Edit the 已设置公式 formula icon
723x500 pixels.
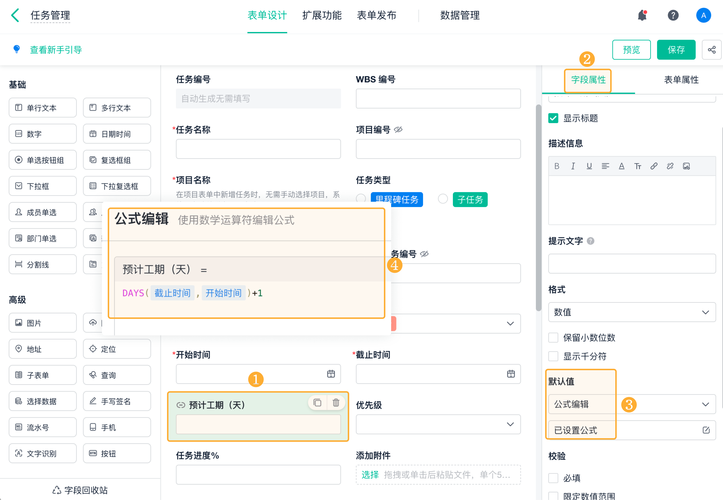pos(705,430)
